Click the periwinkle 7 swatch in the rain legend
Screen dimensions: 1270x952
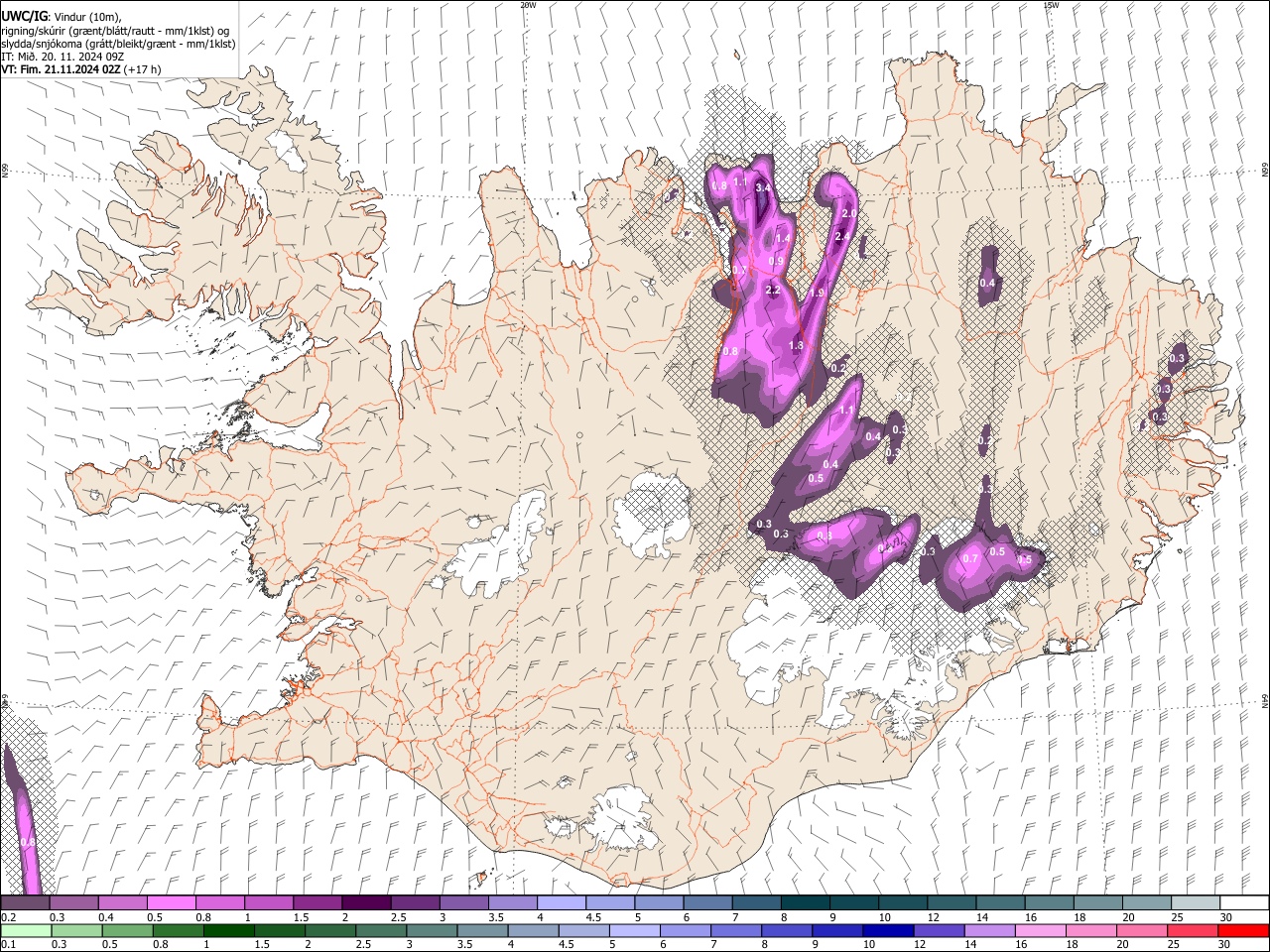[735, 930]
